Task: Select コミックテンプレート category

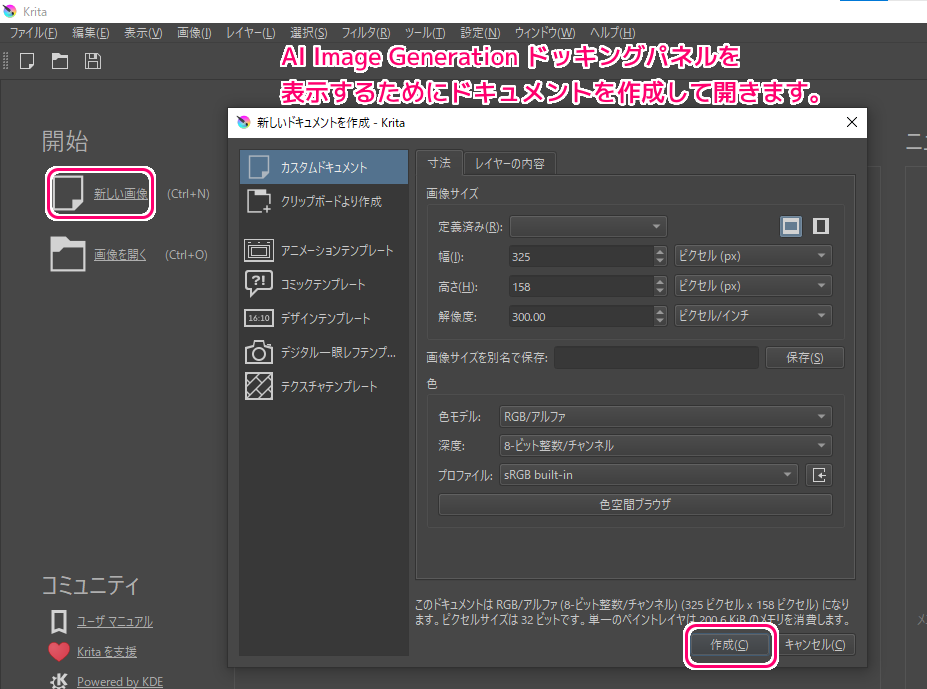Action: point(323,284)
